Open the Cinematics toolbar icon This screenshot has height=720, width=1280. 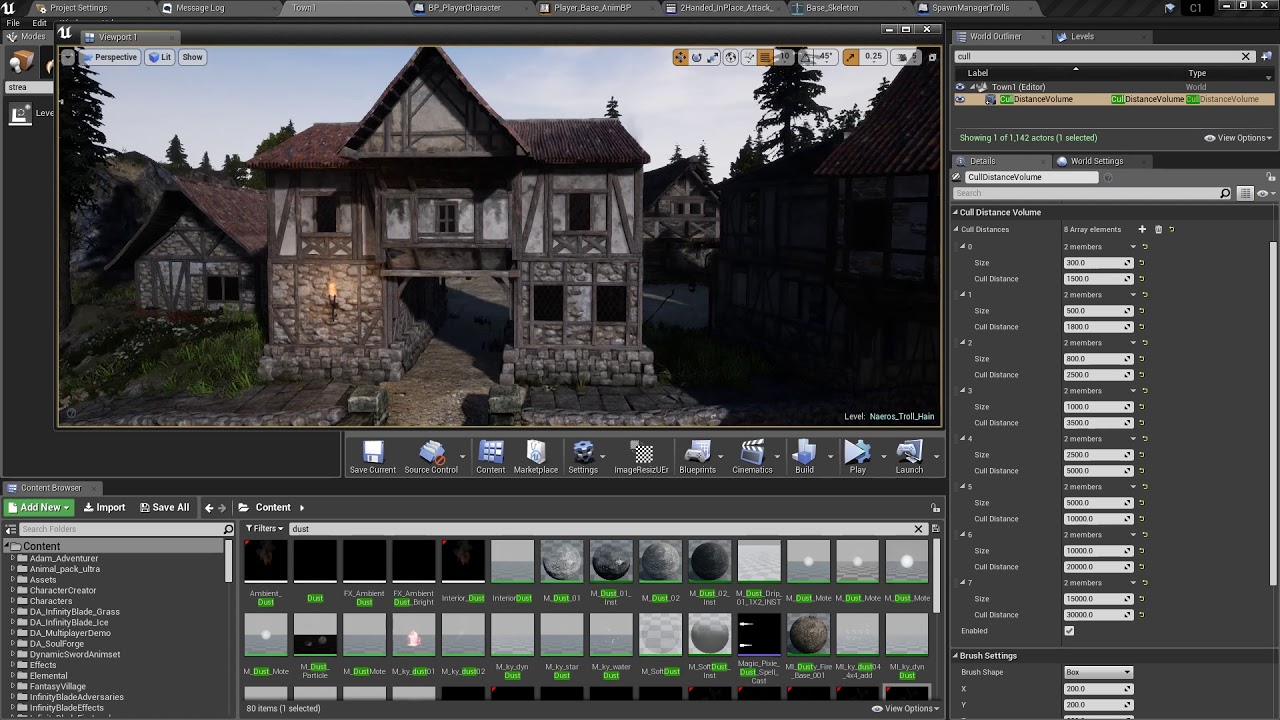pyautogui.click(x=752, y=455)
